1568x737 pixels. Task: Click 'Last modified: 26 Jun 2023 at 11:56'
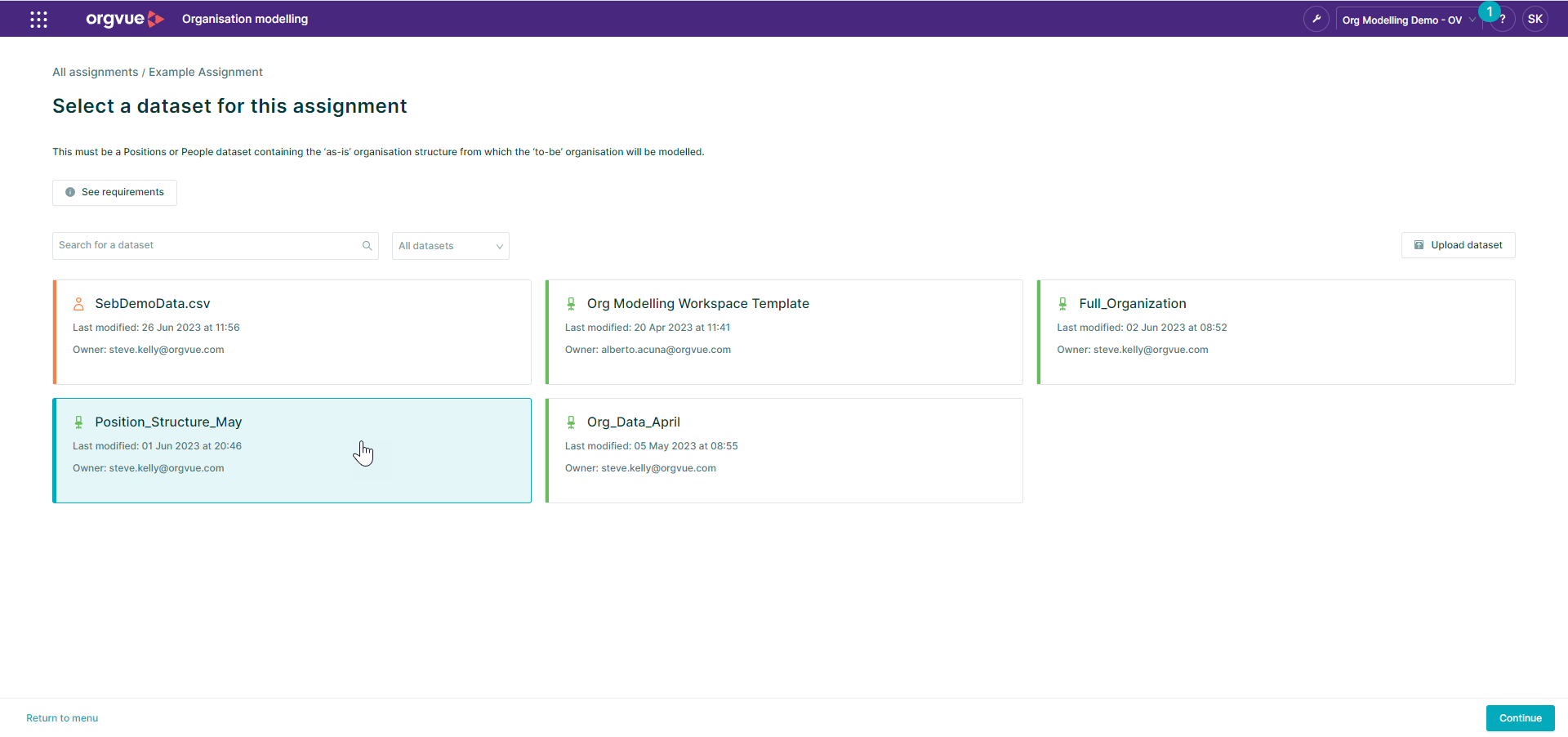point(156,328)
